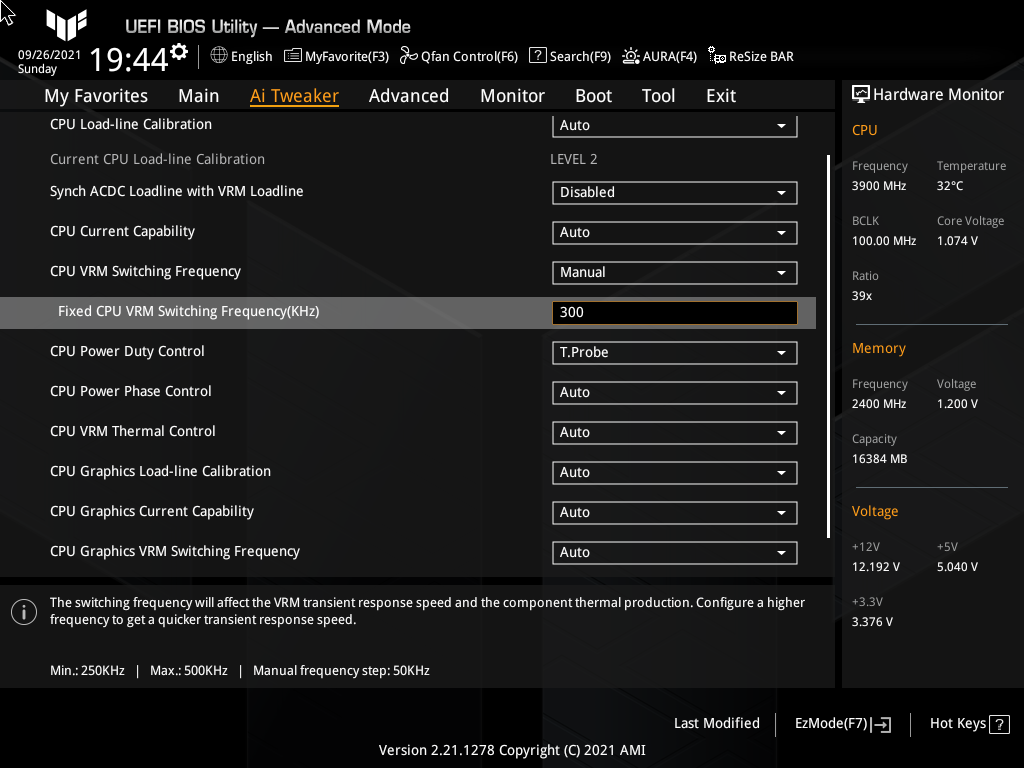The width and height of the screenshot is (1024, 768).
Task: Select the English language globe icon
Action: (220, 56)
